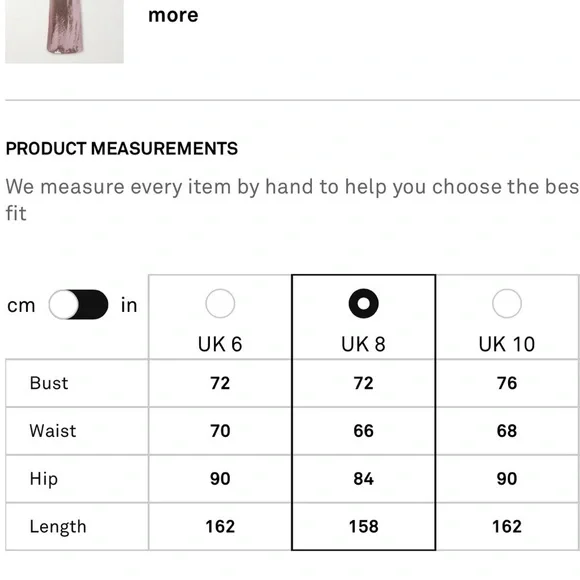Click the UK 8 hip value 84

click(x=364, y=479)
